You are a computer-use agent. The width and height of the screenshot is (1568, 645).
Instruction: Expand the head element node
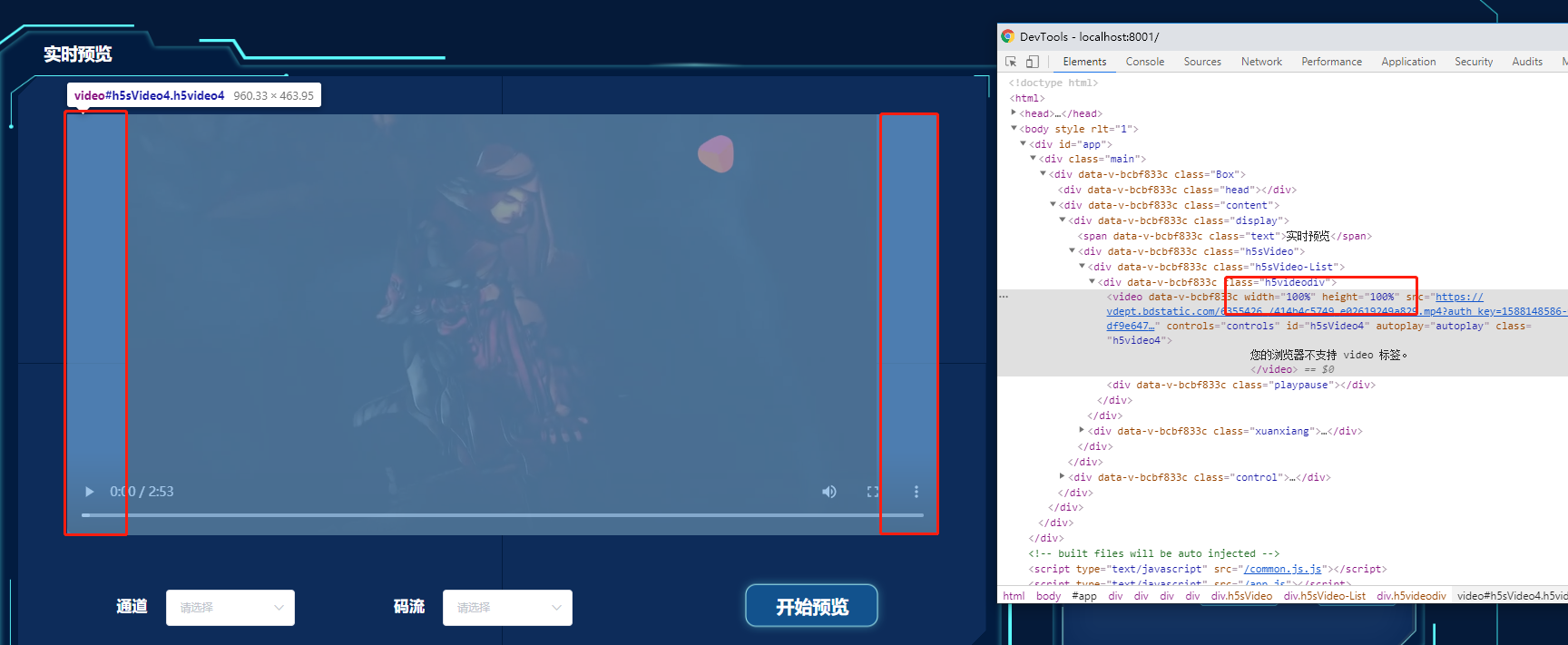click(1014, 112)
